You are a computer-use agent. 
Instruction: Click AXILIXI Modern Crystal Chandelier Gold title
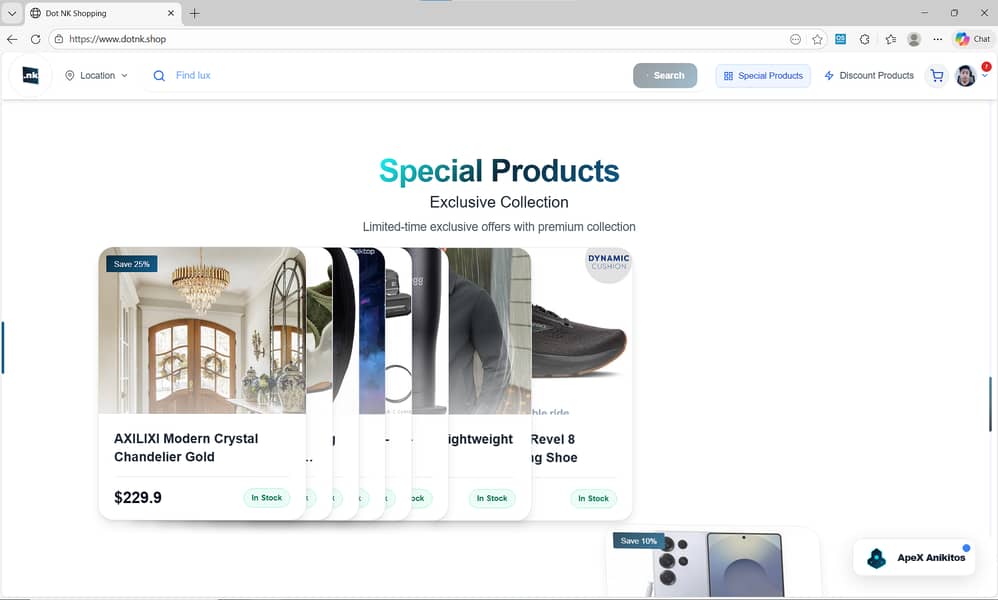[x=186, y=447]
